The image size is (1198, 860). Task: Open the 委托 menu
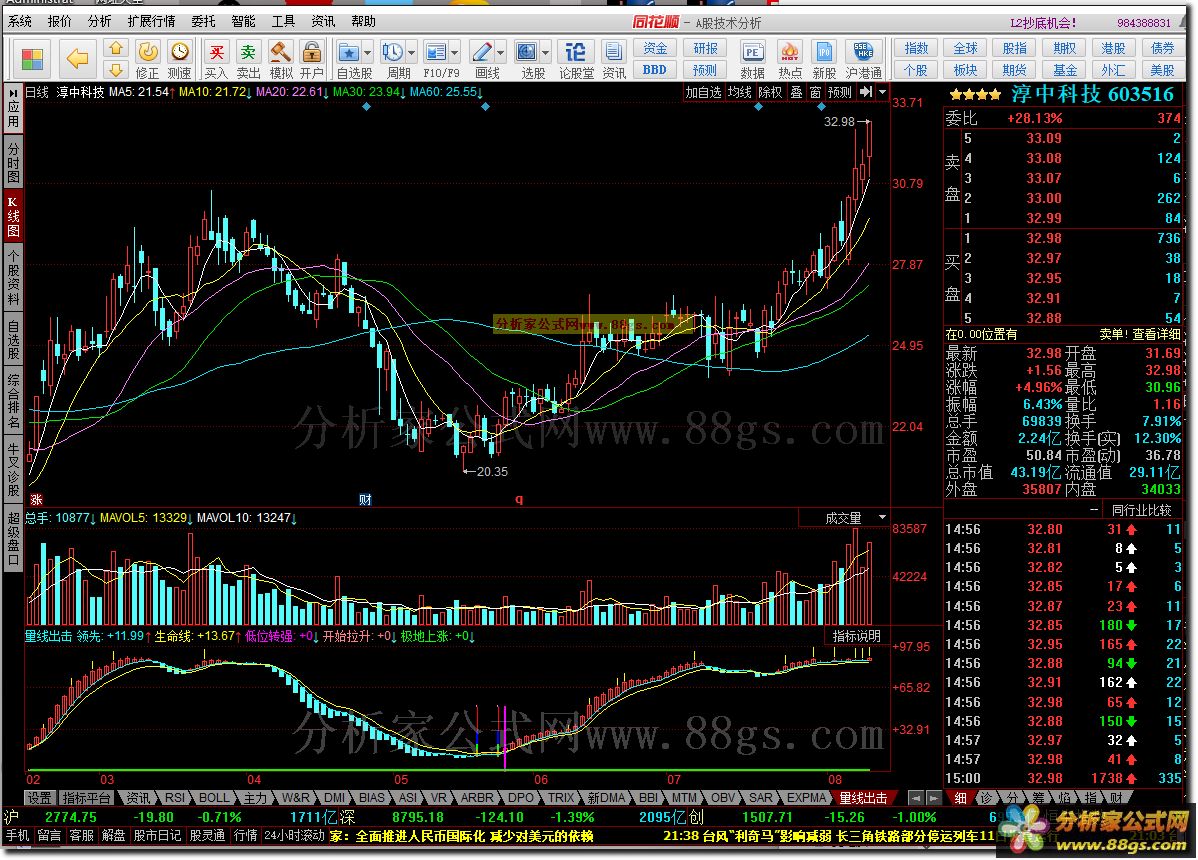coord(203,21)
